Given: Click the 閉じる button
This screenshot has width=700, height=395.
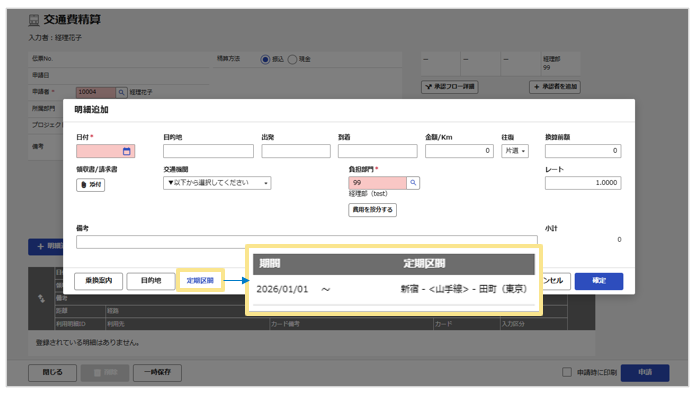Looking at the screenshot, I should (x=52, y=373).
